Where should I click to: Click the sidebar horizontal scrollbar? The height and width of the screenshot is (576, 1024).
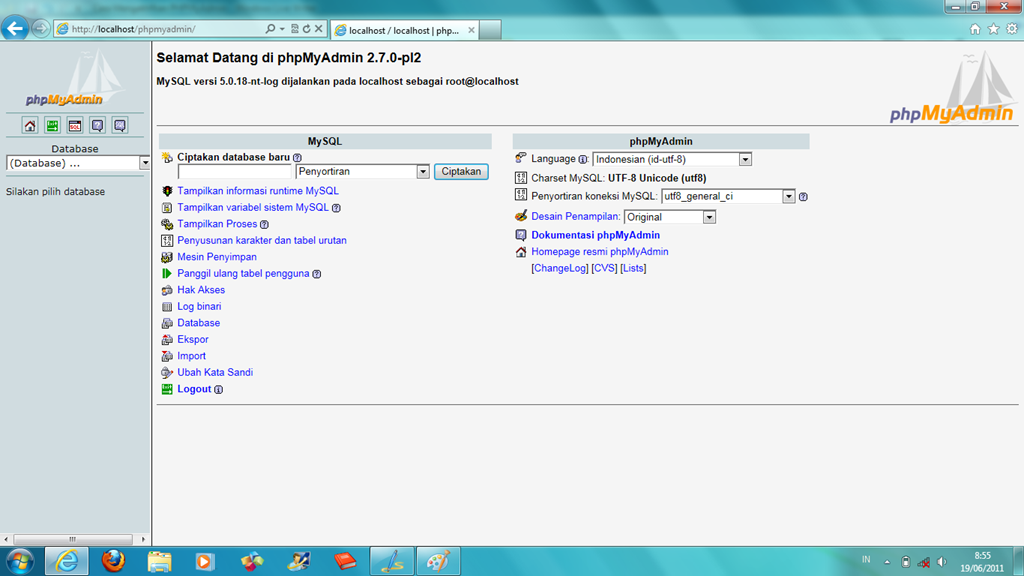pyautogui.click(x=72, y=539)
